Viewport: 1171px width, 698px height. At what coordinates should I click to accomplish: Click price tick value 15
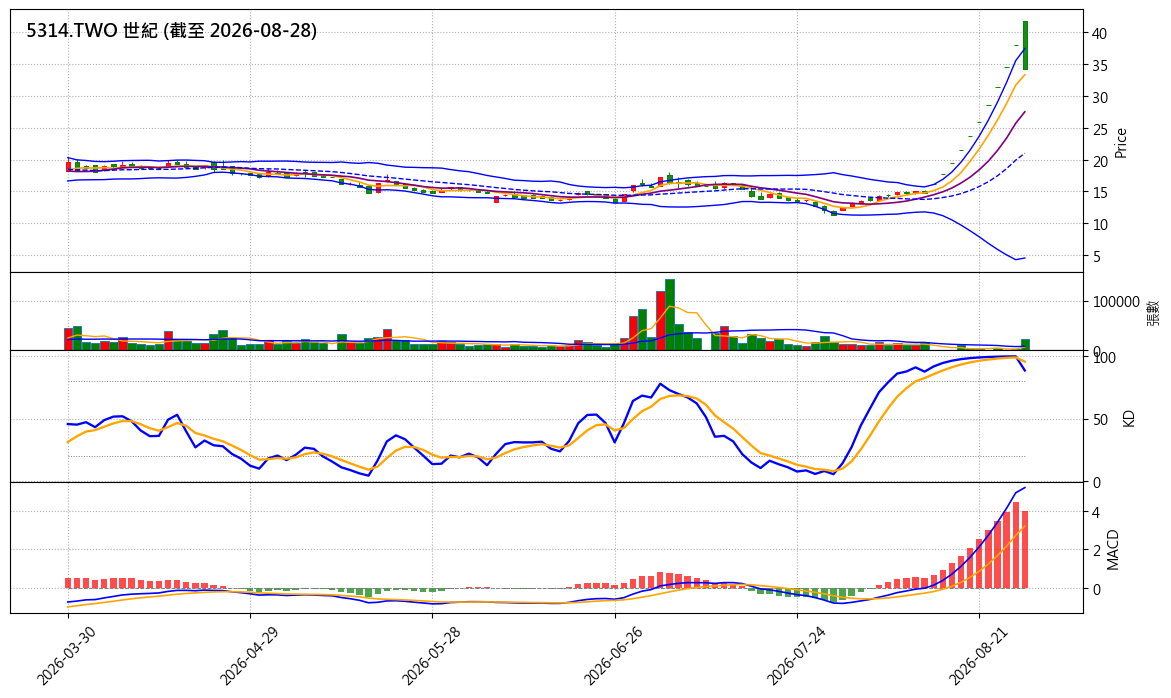coord(1099,193)
